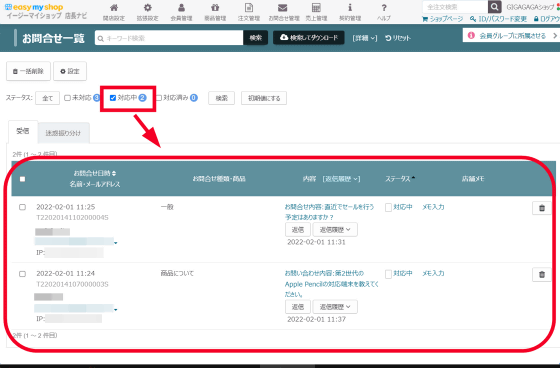Uncheck the 対応中 status filter checkbox

pyautogui.click(x=113, y=98)
